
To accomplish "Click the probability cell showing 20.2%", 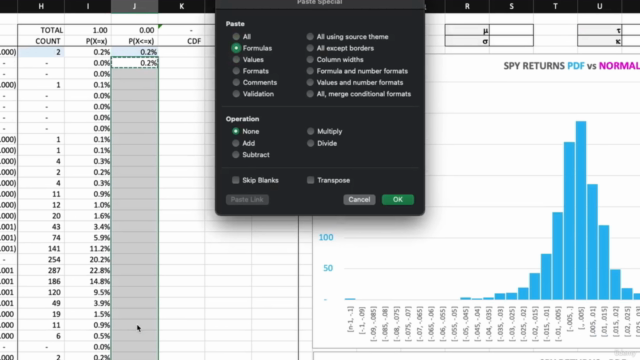I will pyautogui.click(x=88, y=260).
